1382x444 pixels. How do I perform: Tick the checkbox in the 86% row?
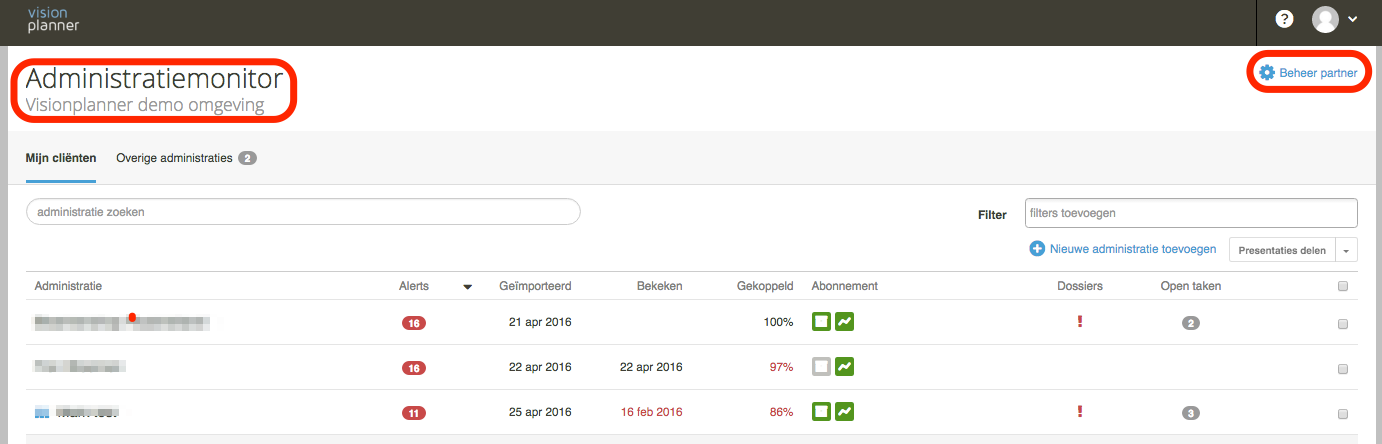point(1343,414)
